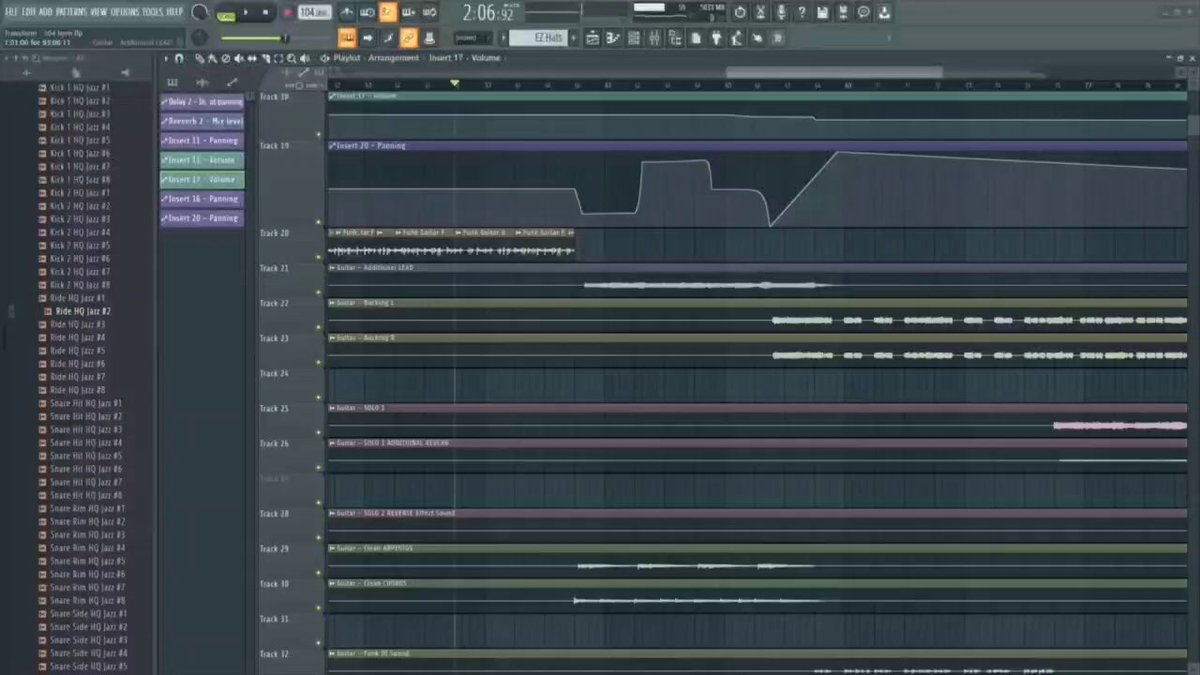Open the mixer from the toolbar
Image resolution: width=1200 pixels, height=675 pixels.
click(653, 38)
